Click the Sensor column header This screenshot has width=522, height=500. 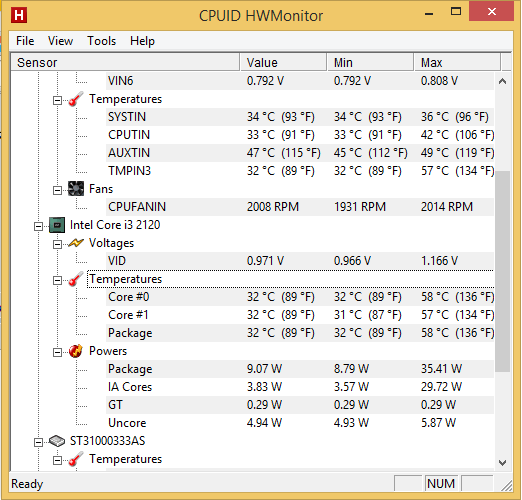[125, 62]
